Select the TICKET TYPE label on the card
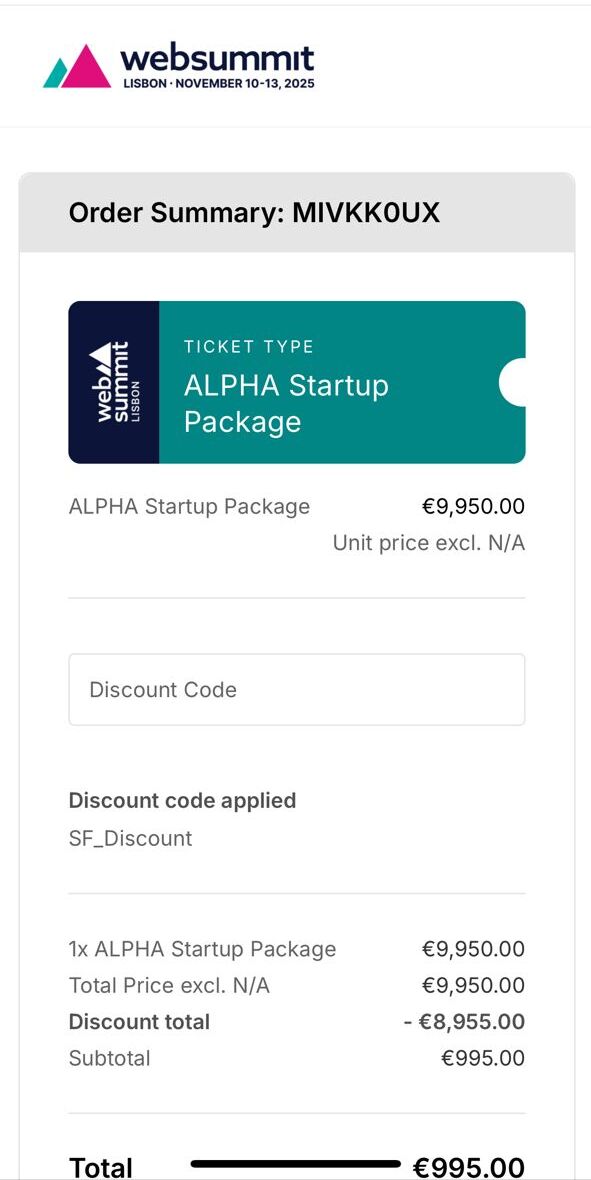591x1180 pixels. pos(249,346)
